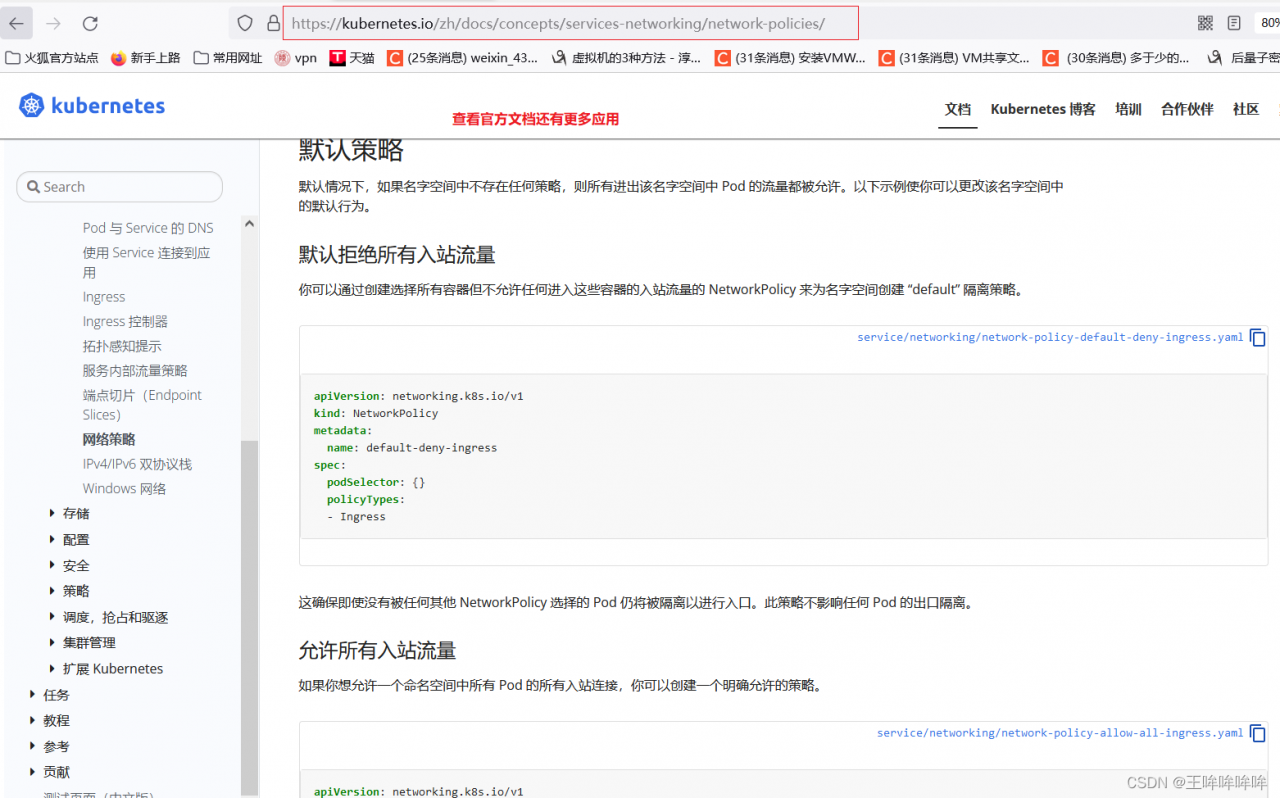Image resolution: width=1280 pixels, height=798 pixels.
Task: Click the sidebar Search input field
Action: tap(119, 186)
